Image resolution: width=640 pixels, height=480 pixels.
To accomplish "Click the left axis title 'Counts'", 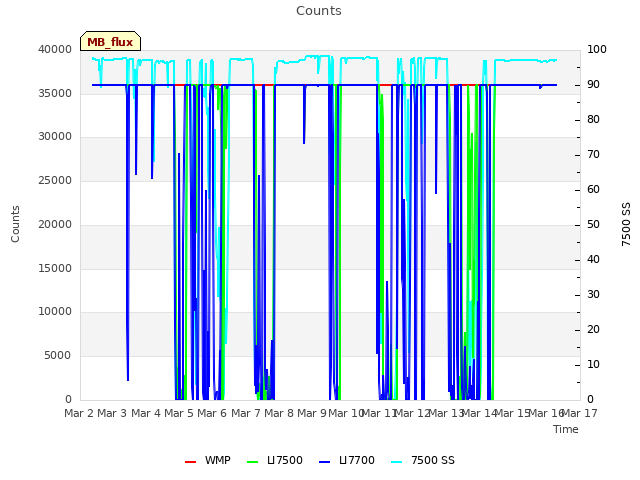I will tap(15, 224).
